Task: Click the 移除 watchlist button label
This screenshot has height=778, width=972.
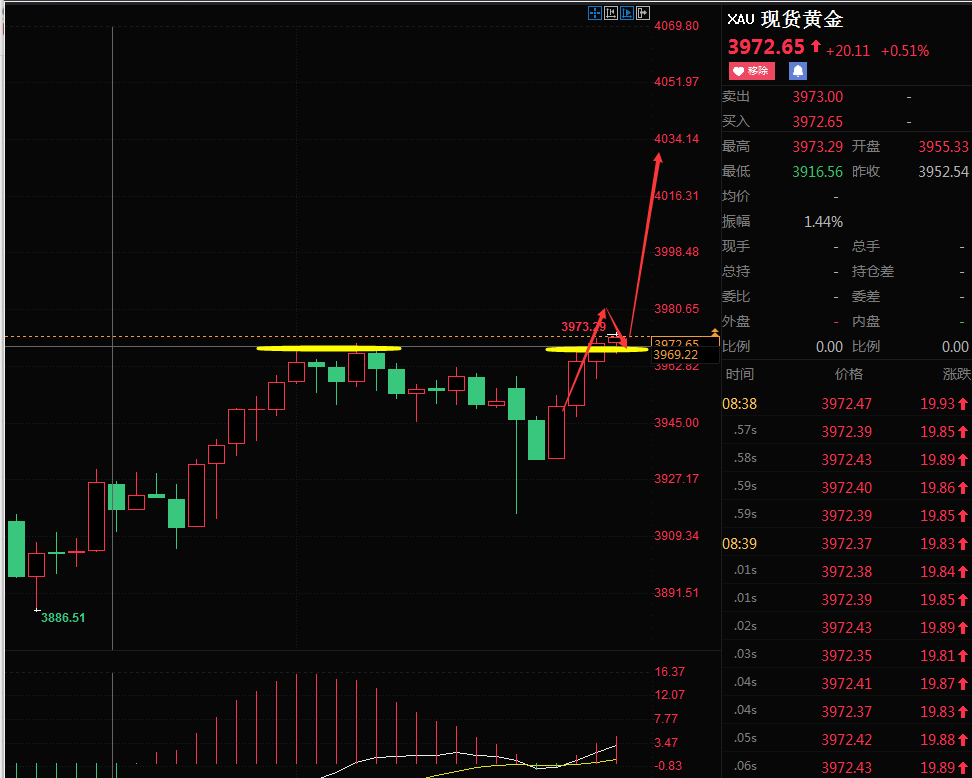Action: (x=758, y=71)
